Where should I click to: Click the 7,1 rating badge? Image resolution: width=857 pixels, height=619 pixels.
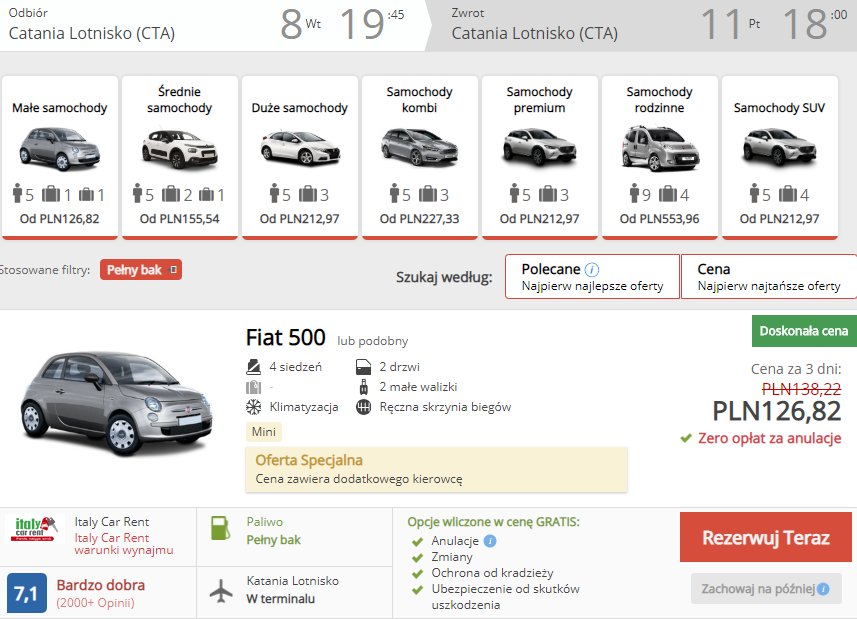click(x=27, y=593)
